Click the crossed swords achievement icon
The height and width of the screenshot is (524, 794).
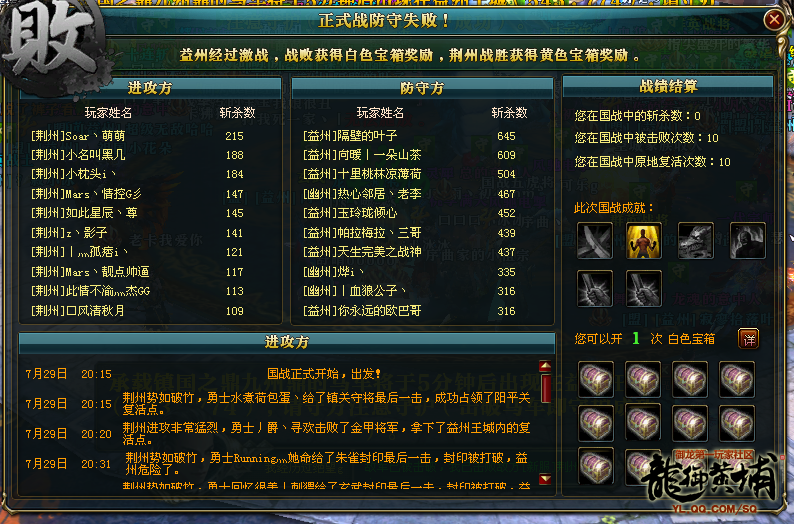594,240
